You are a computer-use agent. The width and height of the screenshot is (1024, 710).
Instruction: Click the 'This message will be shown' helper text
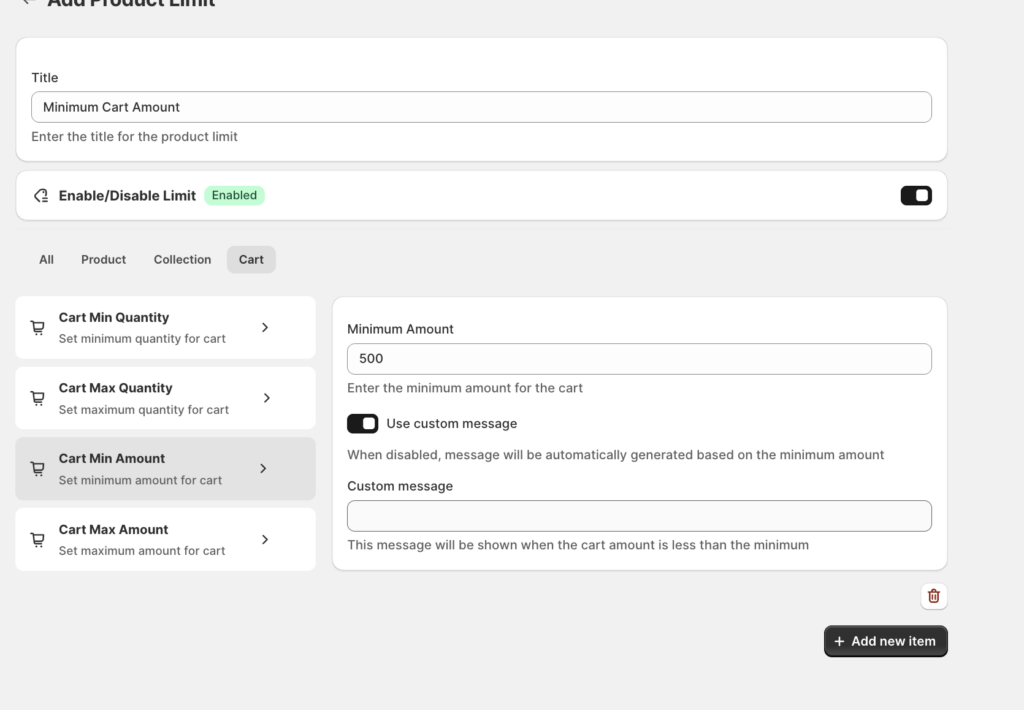(x=578, y=545)
